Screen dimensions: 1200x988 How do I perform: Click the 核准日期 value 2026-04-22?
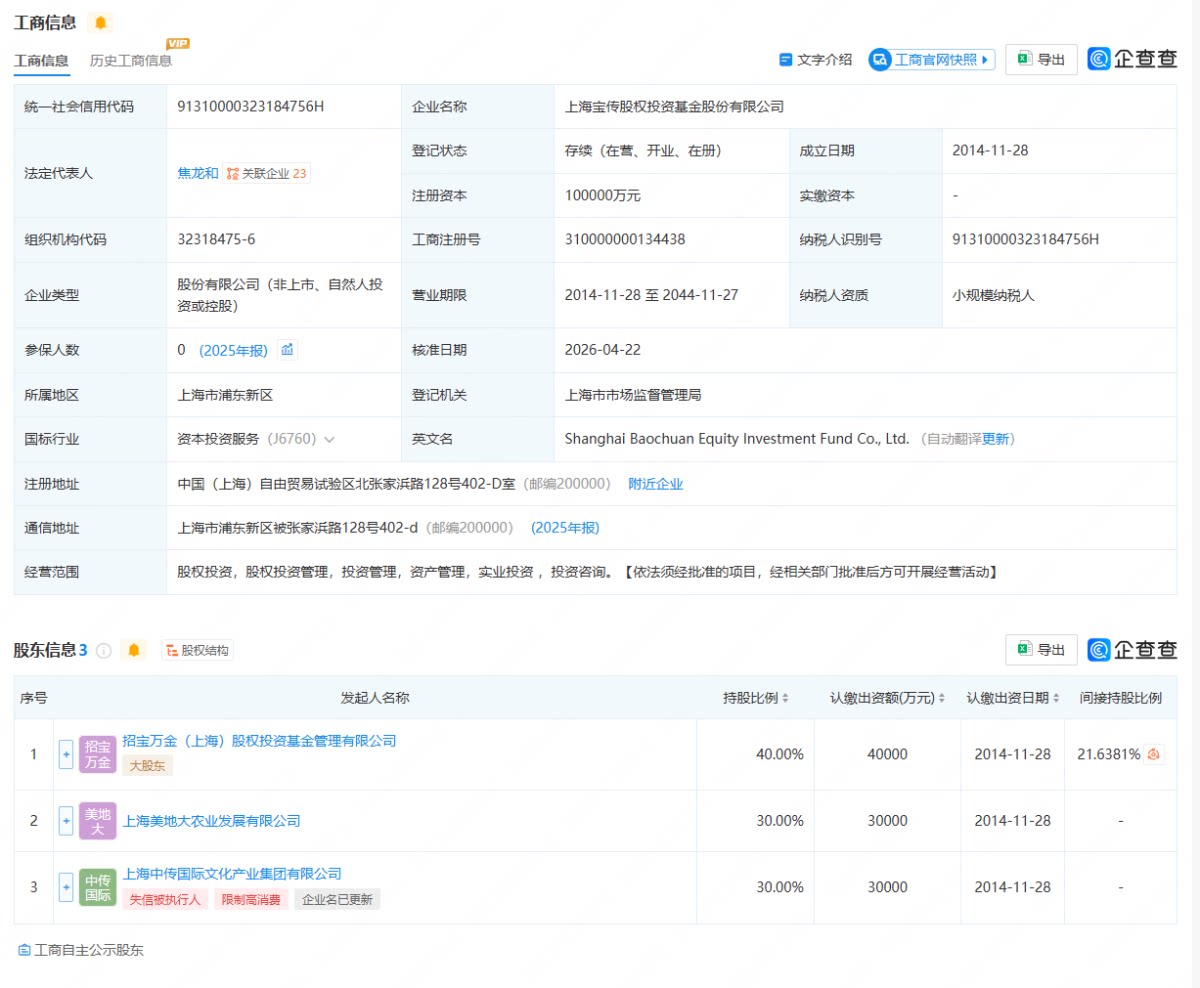(603, 350)
